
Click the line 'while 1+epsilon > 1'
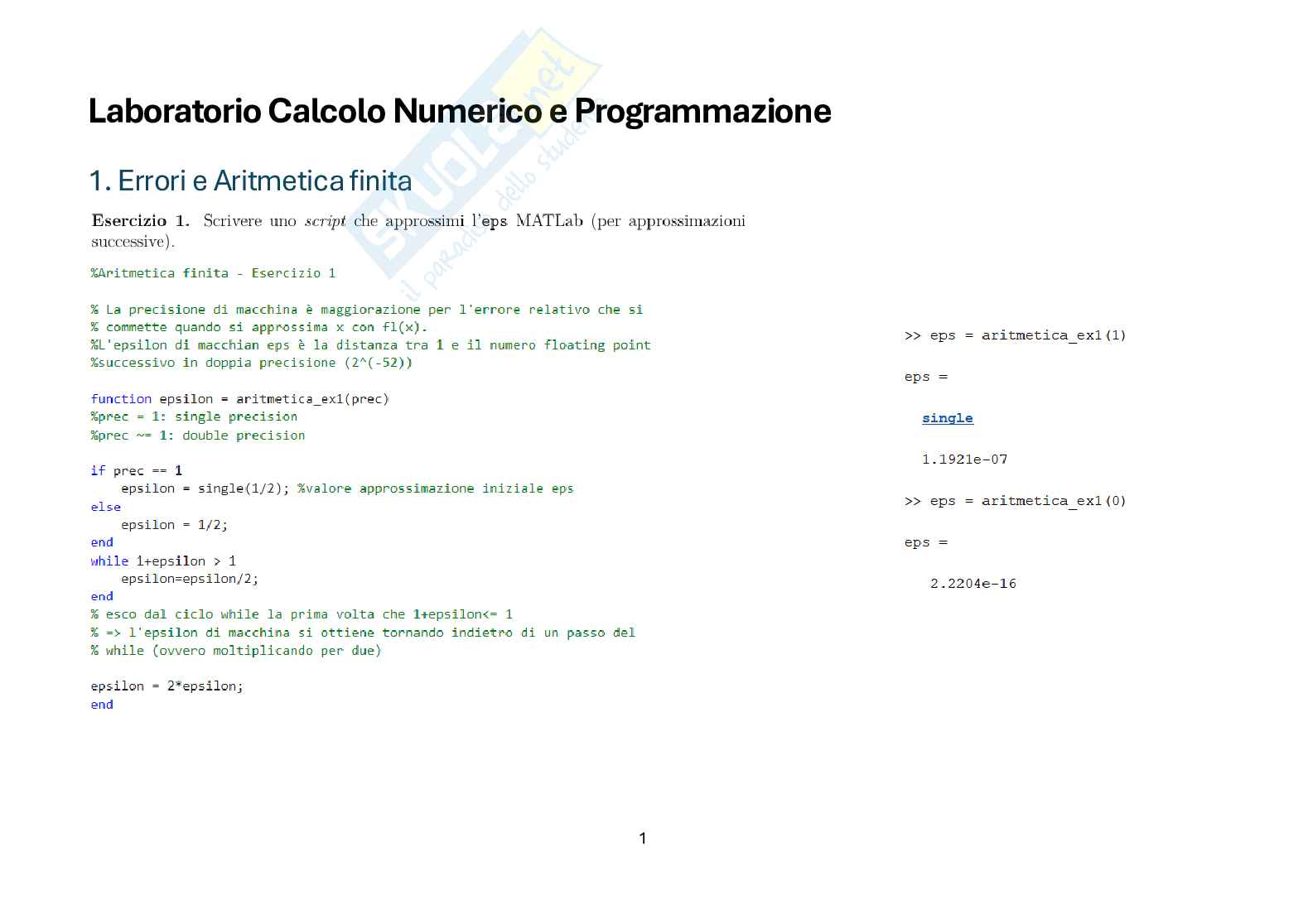163,561
